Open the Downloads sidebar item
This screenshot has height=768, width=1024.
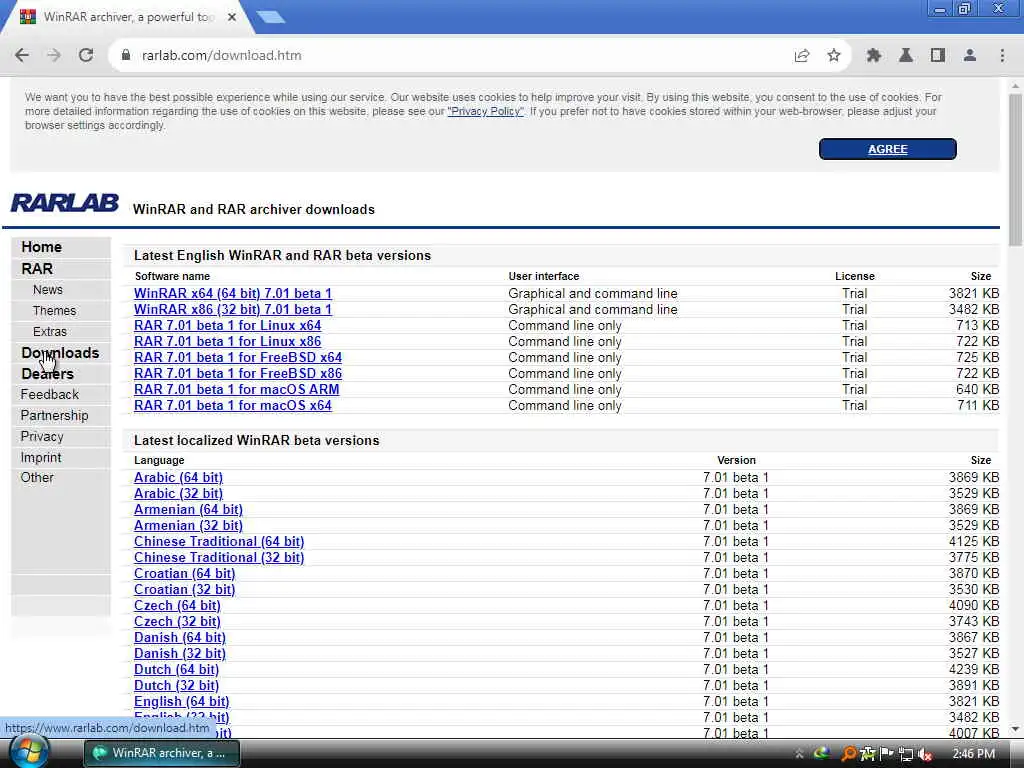60,353
